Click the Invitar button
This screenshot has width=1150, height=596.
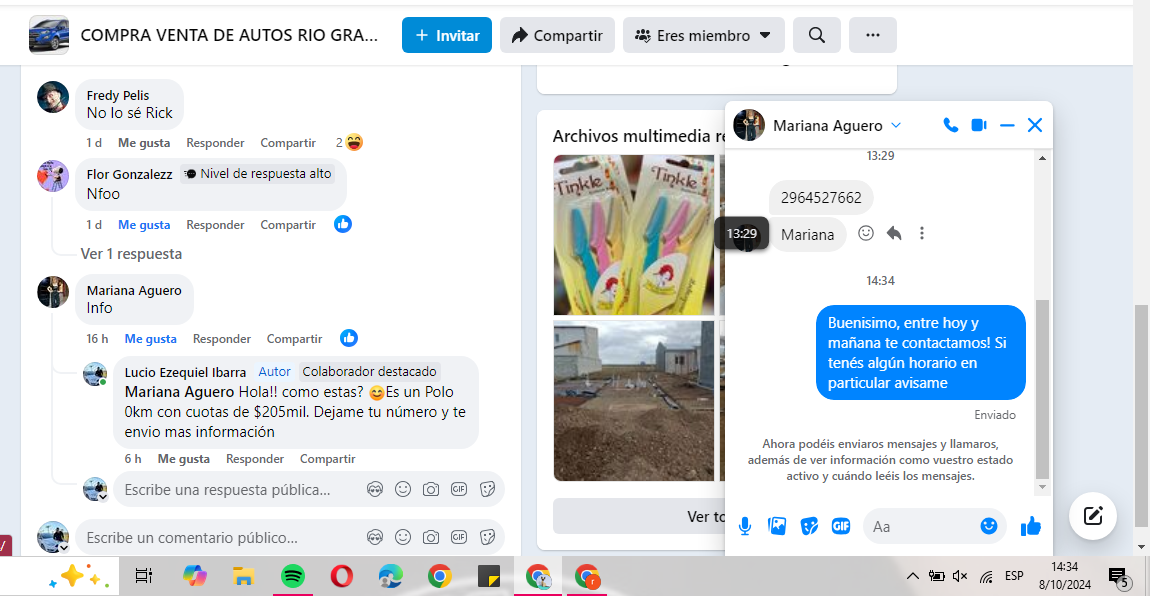[x=447, y=35]
